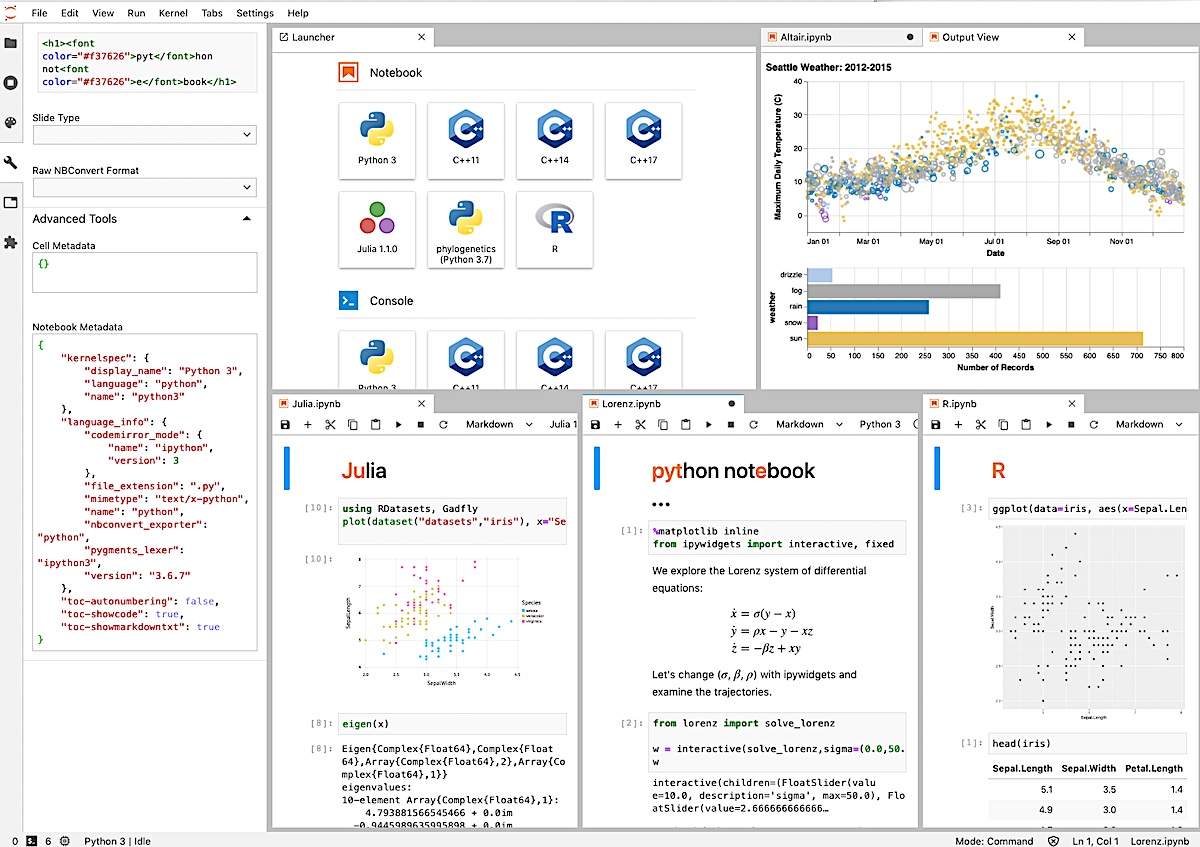Close the R.ipynb tab
Viewport: 1200px width, 847px height.
point(1072,404)
